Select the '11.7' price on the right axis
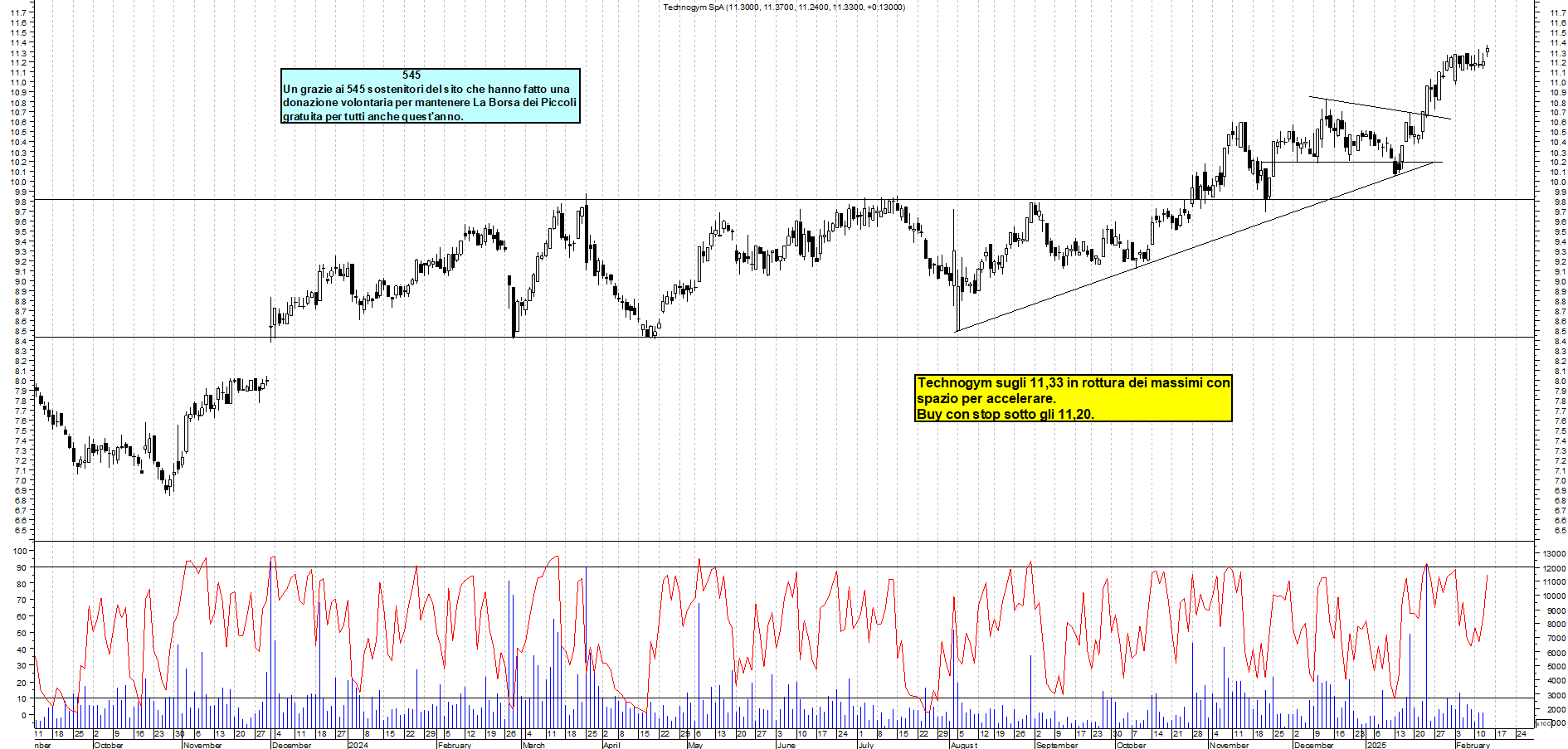Viewport: 1568px width, 749px height. click(x=1558, y=13)
